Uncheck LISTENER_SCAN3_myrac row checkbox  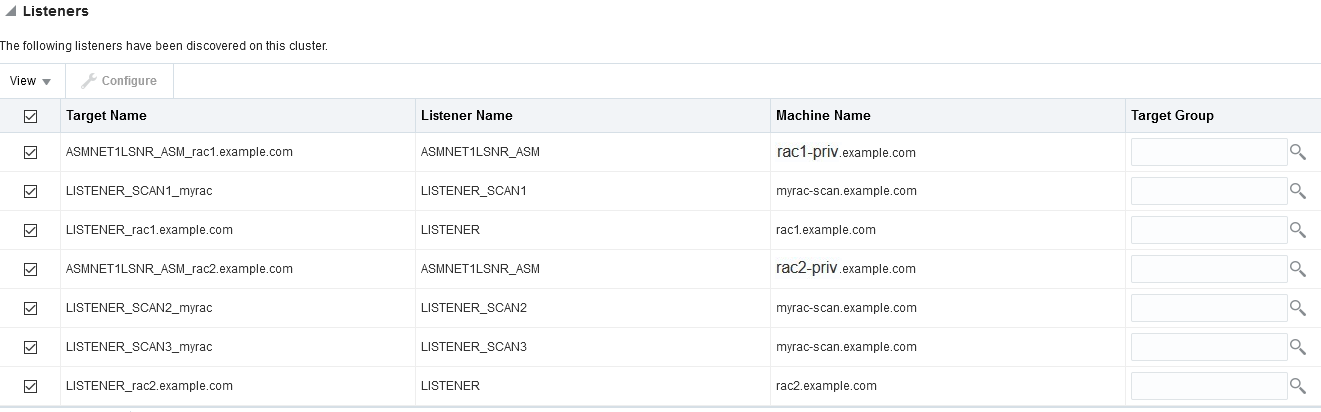point(30,347)
